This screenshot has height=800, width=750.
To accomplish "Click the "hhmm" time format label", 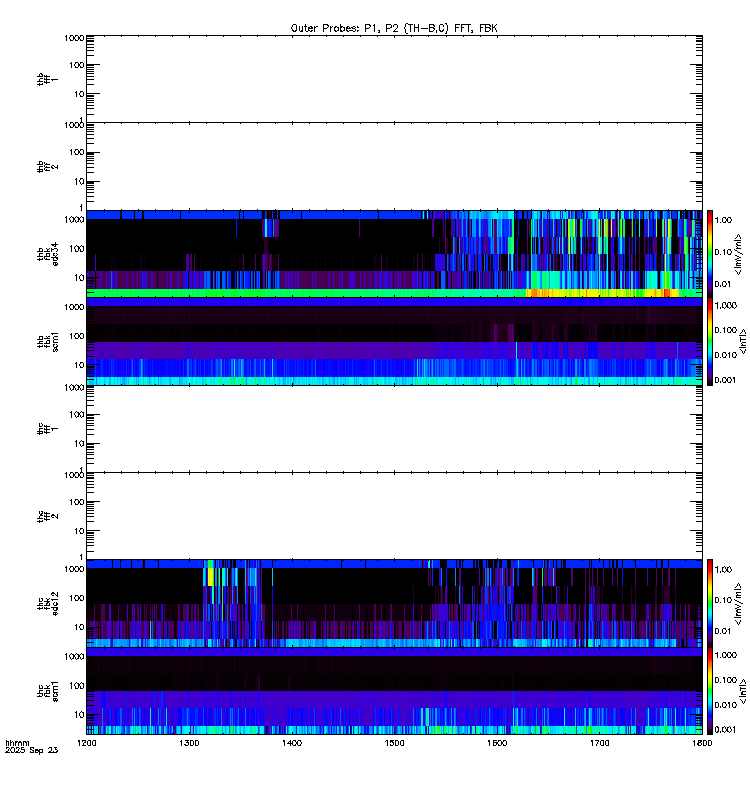I will click(17, 743).
